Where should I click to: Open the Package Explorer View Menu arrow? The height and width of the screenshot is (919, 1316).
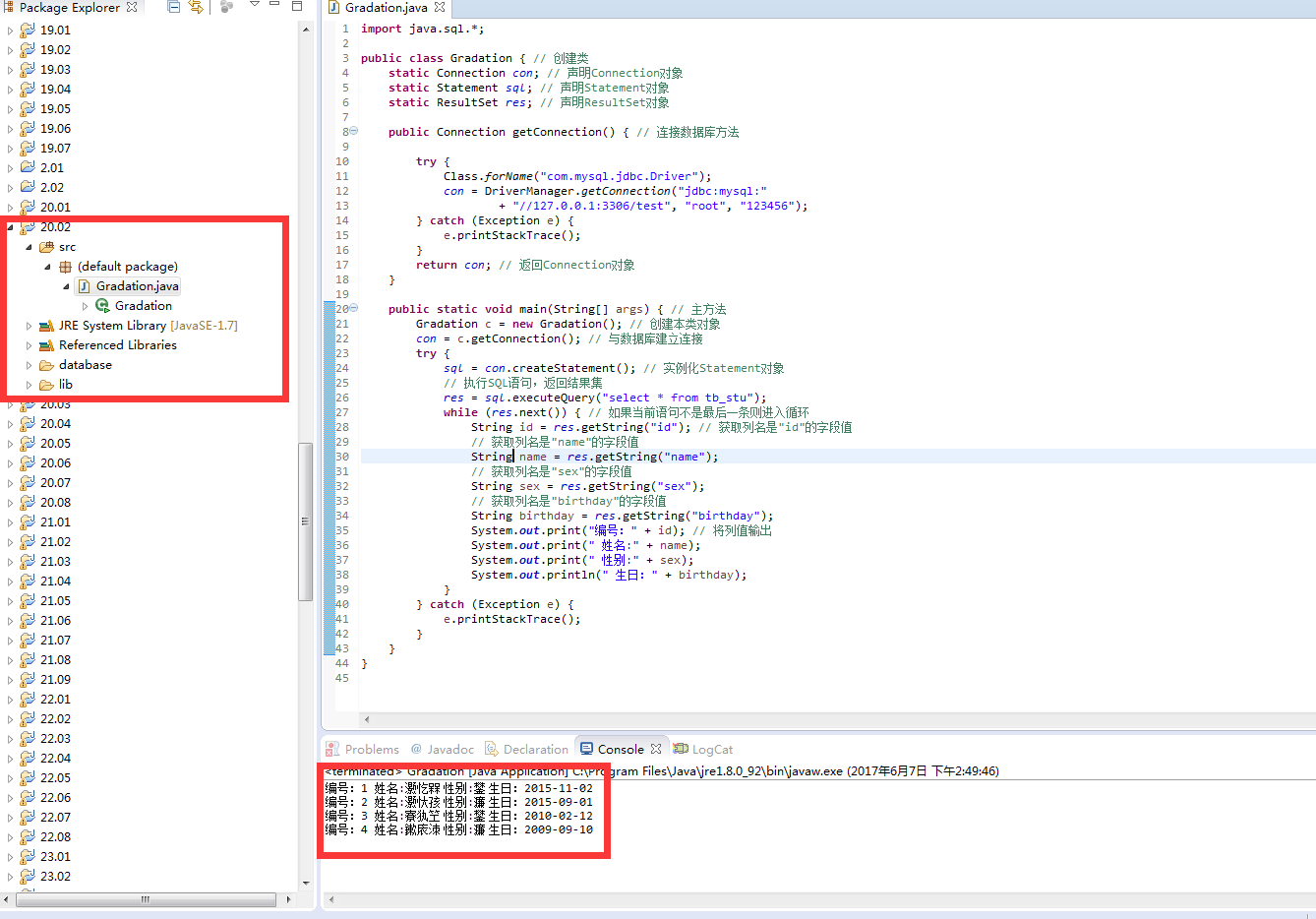(x=255, y=5)
